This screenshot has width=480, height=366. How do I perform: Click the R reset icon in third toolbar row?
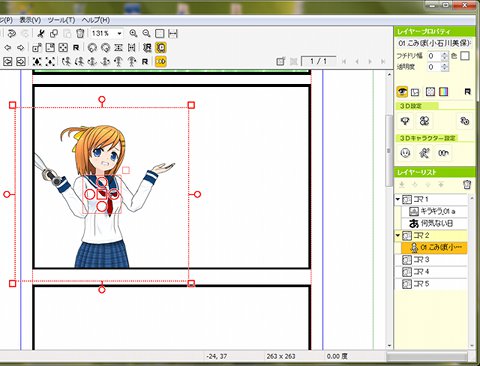pyautogui.click(x=145, y=62)
